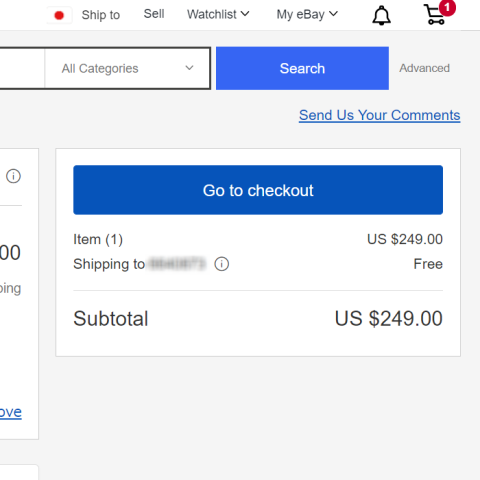Click inside the search text field
The width and height of the screenshot is (480, 480).
[22, 68]
